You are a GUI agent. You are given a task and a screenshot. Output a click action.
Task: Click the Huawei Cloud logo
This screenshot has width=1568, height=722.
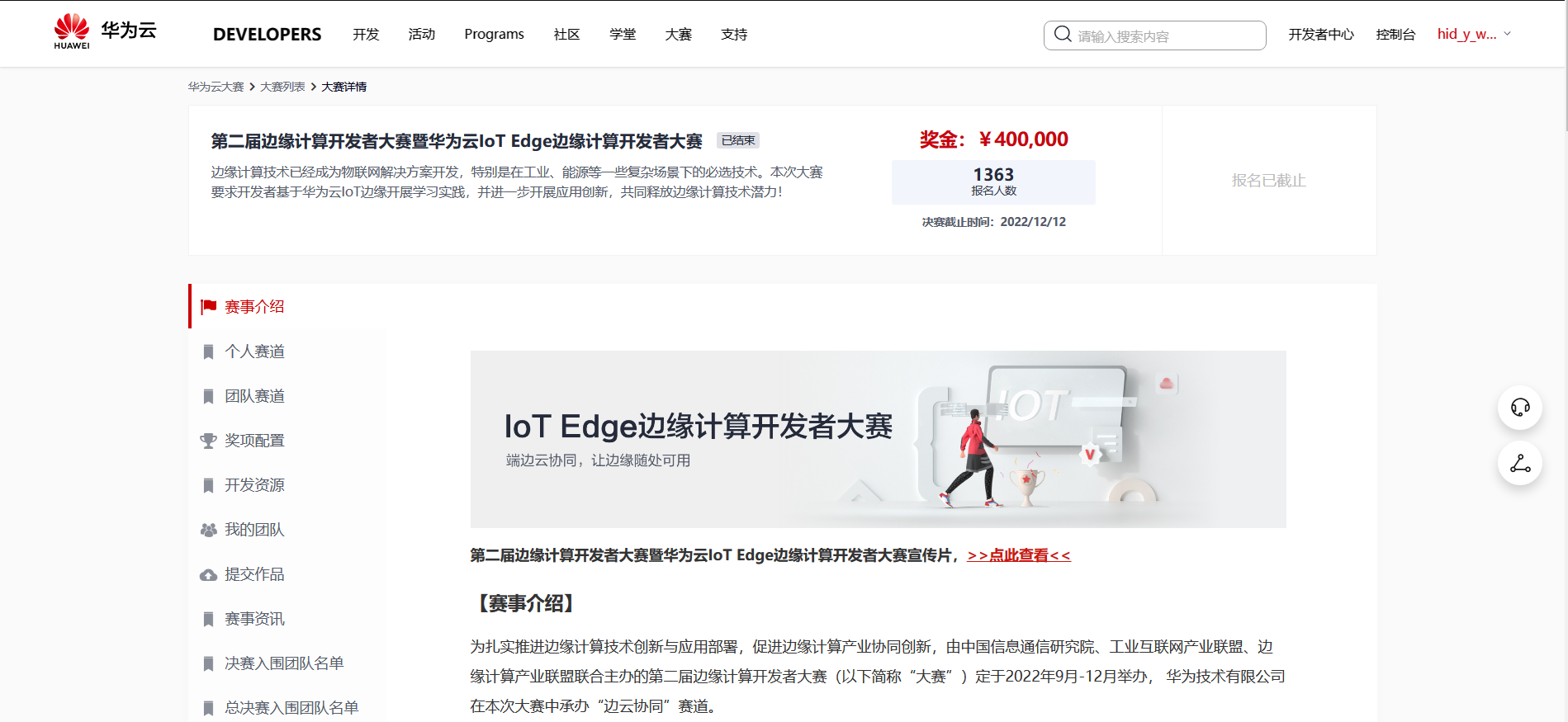(105, 32)
